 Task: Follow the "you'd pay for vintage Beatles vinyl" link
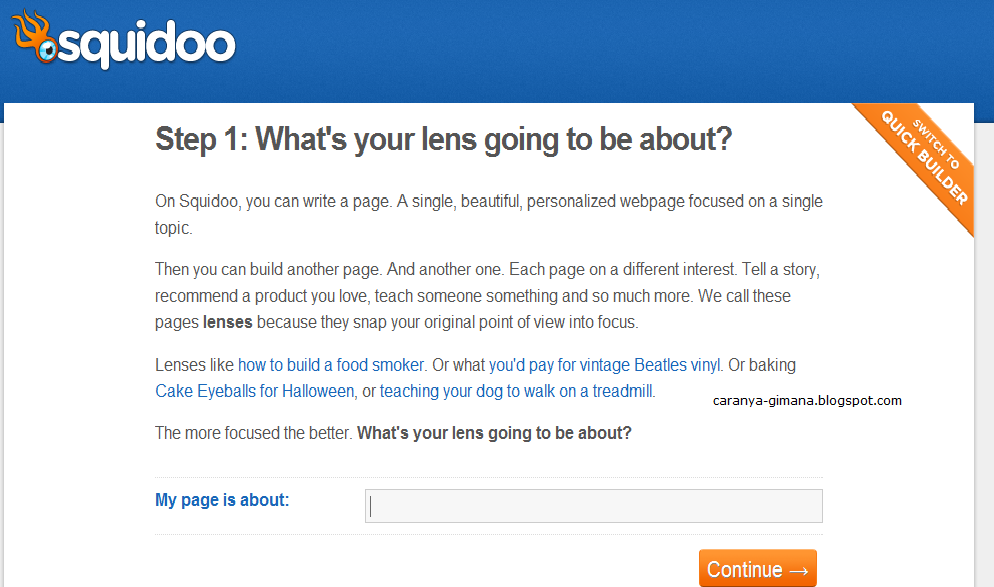coord(605,365)
